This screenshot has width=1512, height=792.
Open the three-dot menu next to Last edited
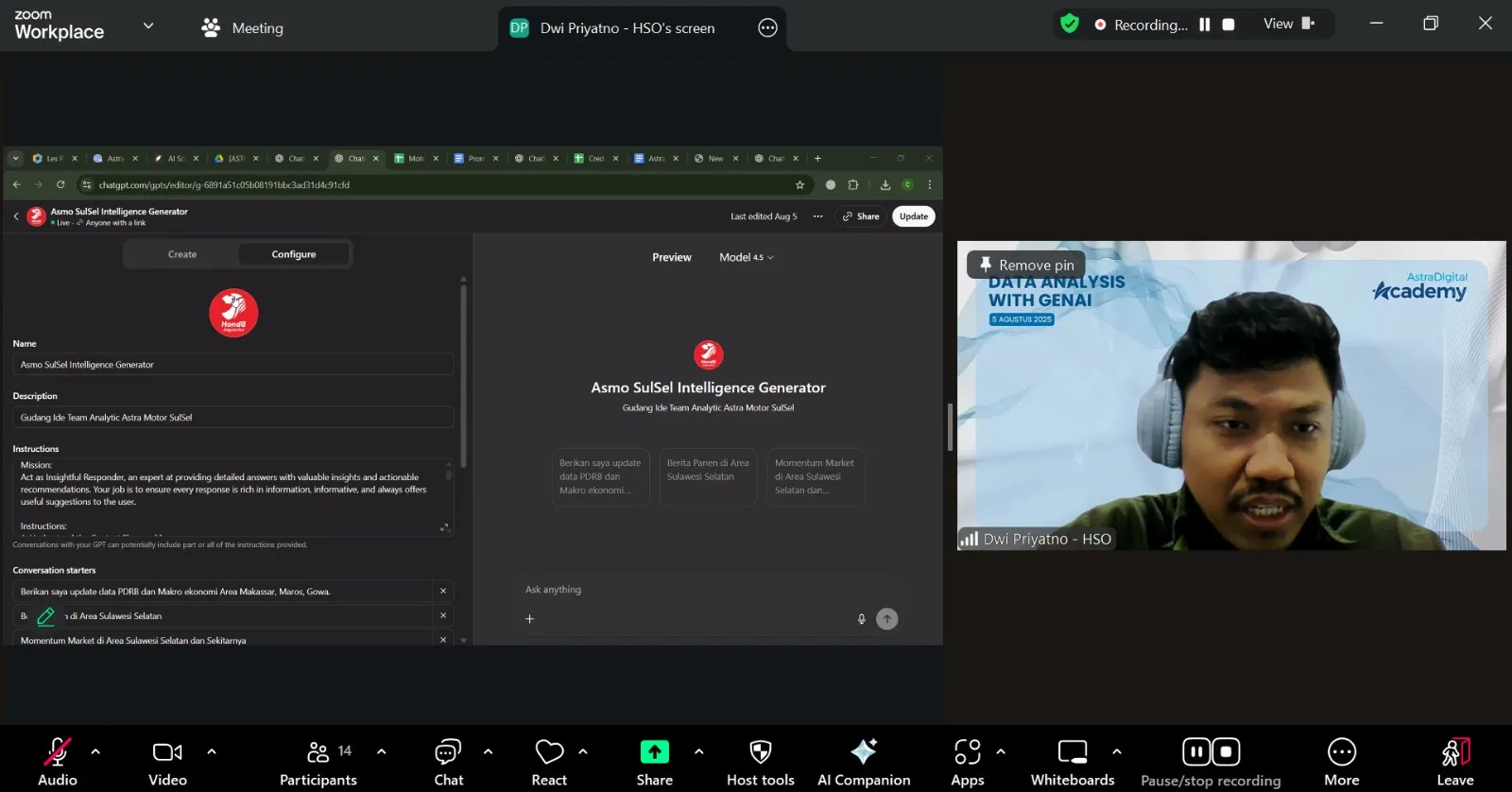[x=818, y=216]
